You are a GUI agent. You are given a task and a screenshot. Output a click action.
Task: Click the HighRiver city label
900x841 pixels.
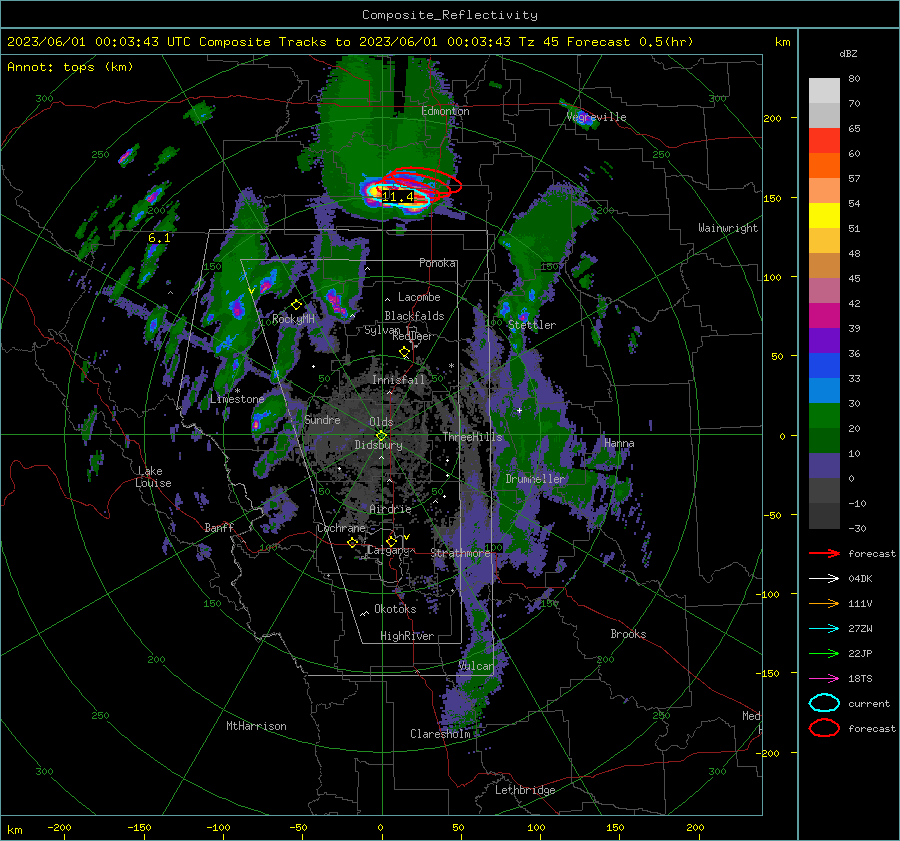[407, 636]
